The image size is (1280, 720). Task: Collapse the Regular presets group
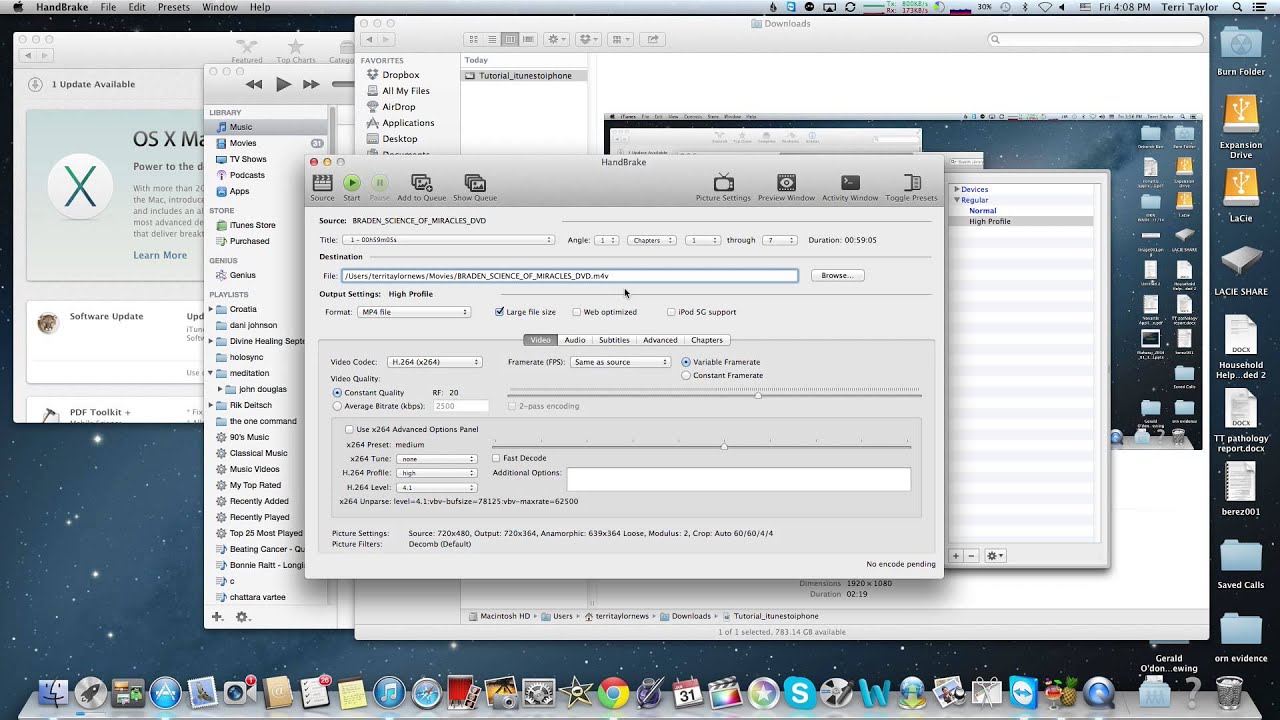(x=957, y=200)
